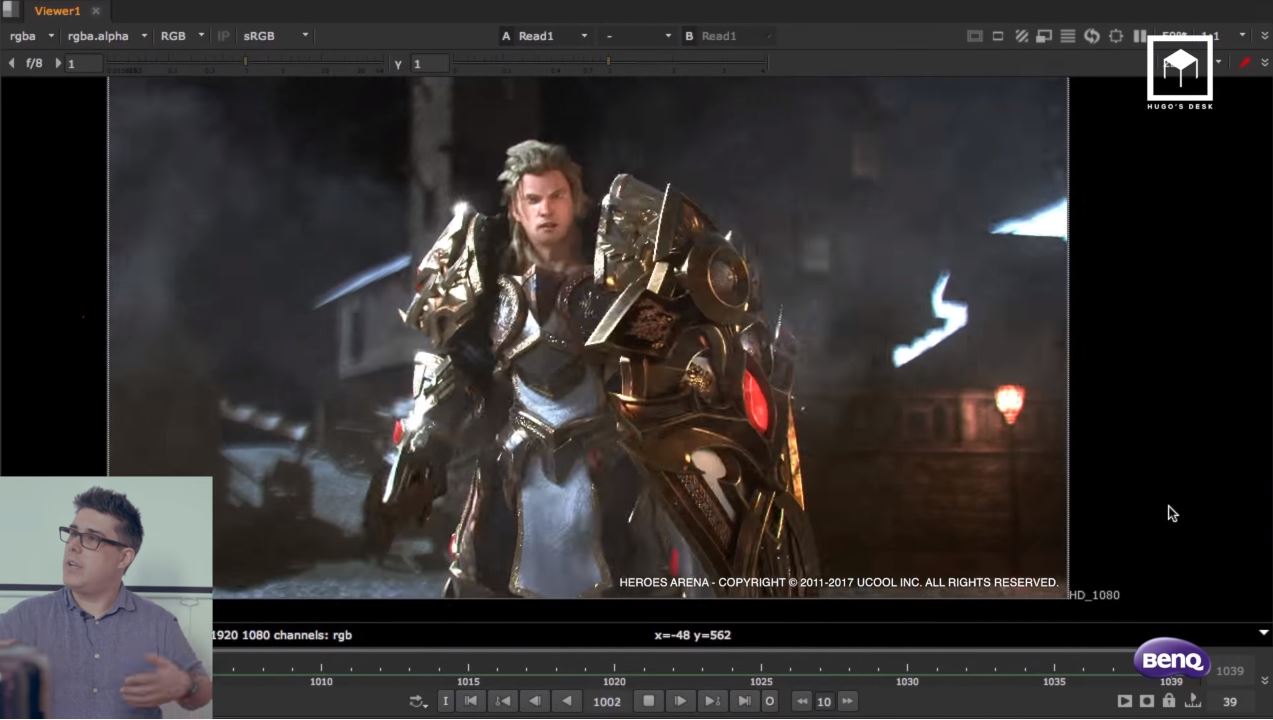Click the gain slider track
Image resolution: width=1273 pixels, height=720 pixels.
point(246,64)
